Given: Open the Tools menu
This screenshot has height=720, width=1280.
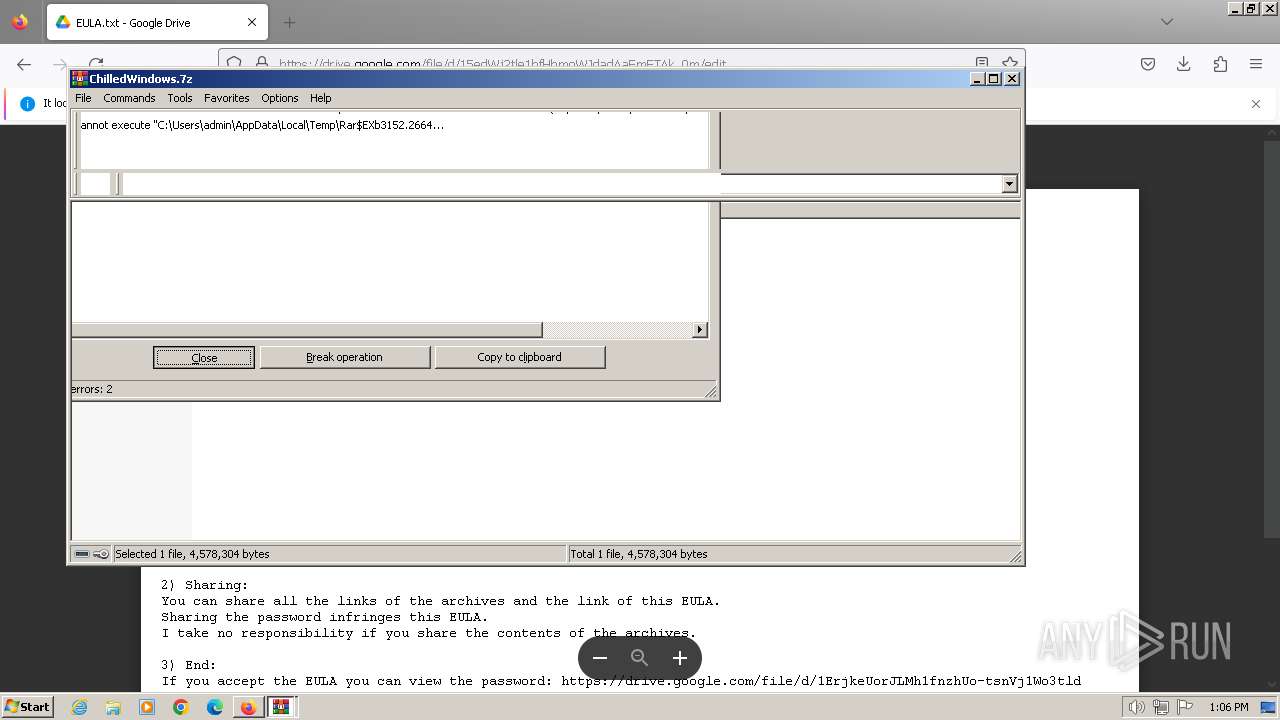Looking at the screenshot, I should (180, 98).
